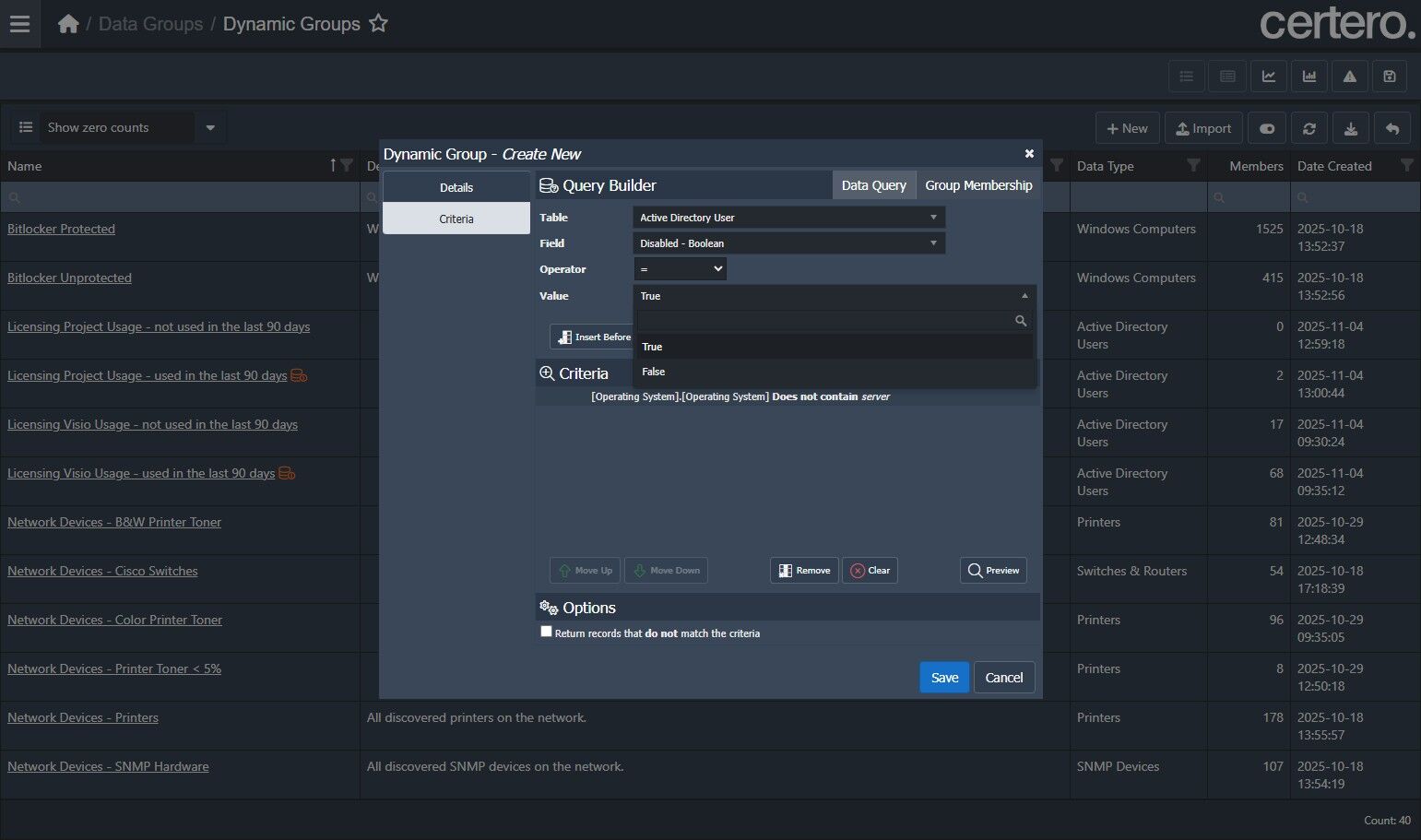Image resolution: width=1421 pixels, height=840 pixels.
Task: Collapse the Value dropdown showing True
Action: coord(835,296)
